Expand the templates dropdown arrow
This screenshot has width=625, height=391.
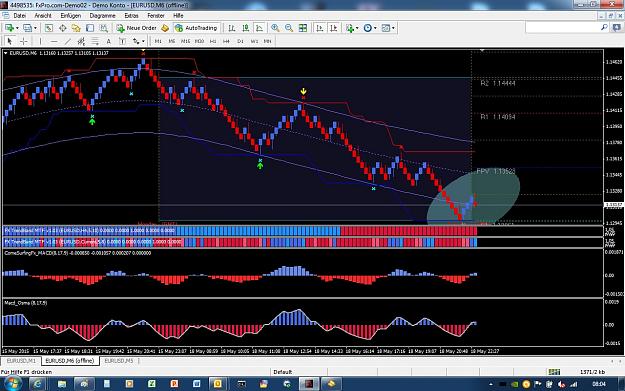point(393,28)
